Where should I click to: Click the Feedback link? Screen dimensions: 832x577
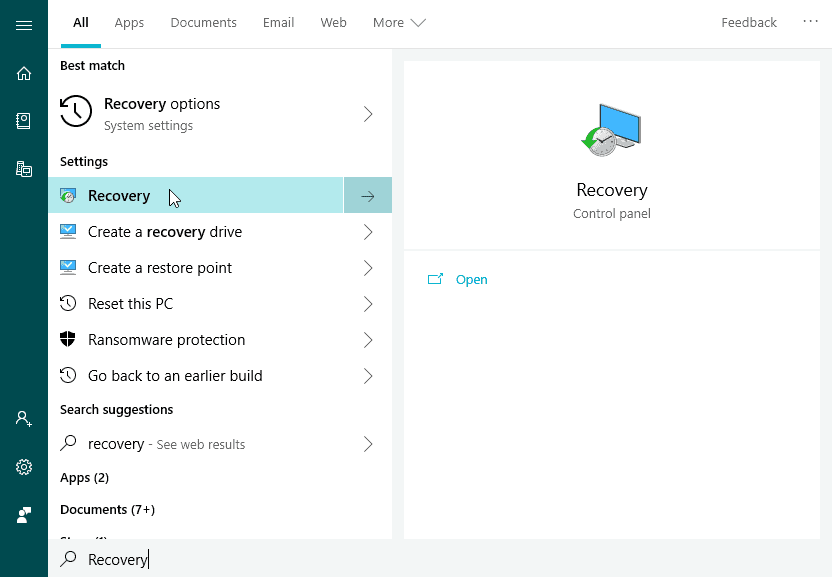(749, 23)
